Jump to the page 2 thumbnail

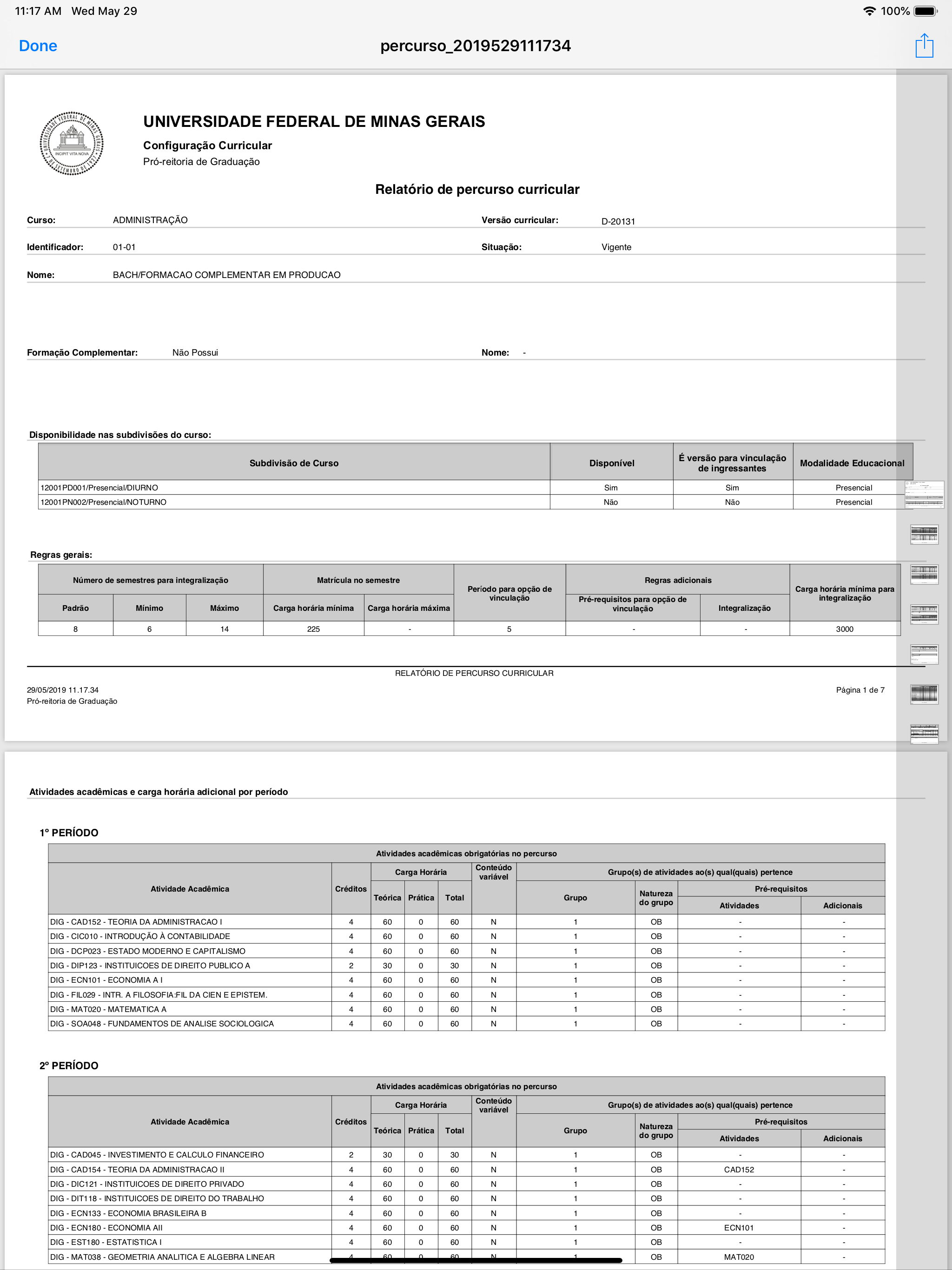coord(924,535)
